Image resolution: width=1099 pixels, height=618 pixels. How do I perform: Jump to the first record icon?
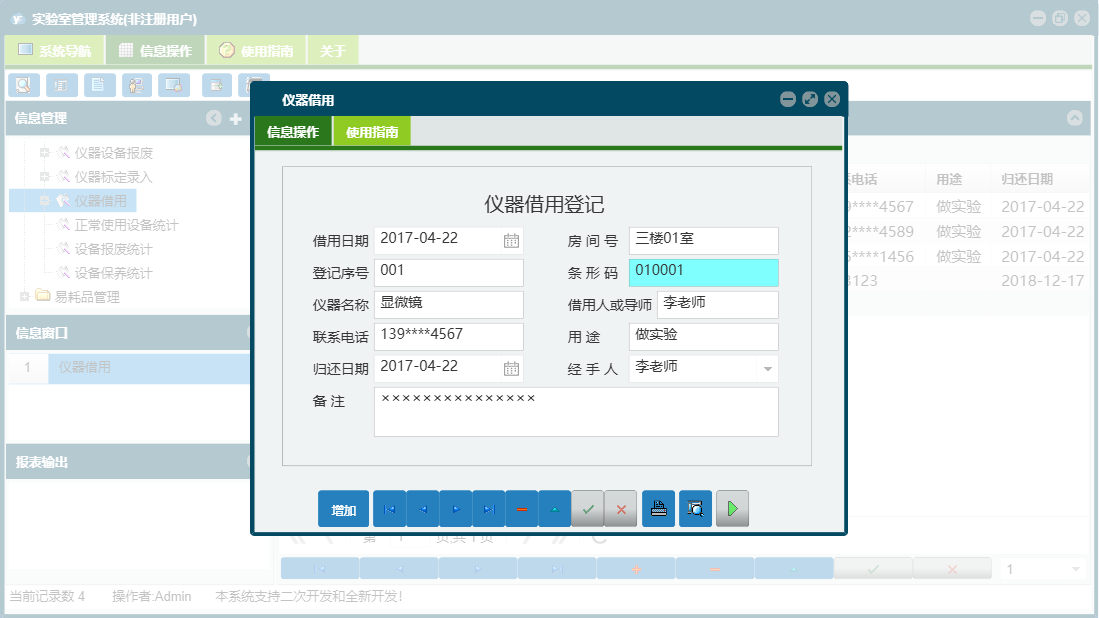(x=389, y=508)
